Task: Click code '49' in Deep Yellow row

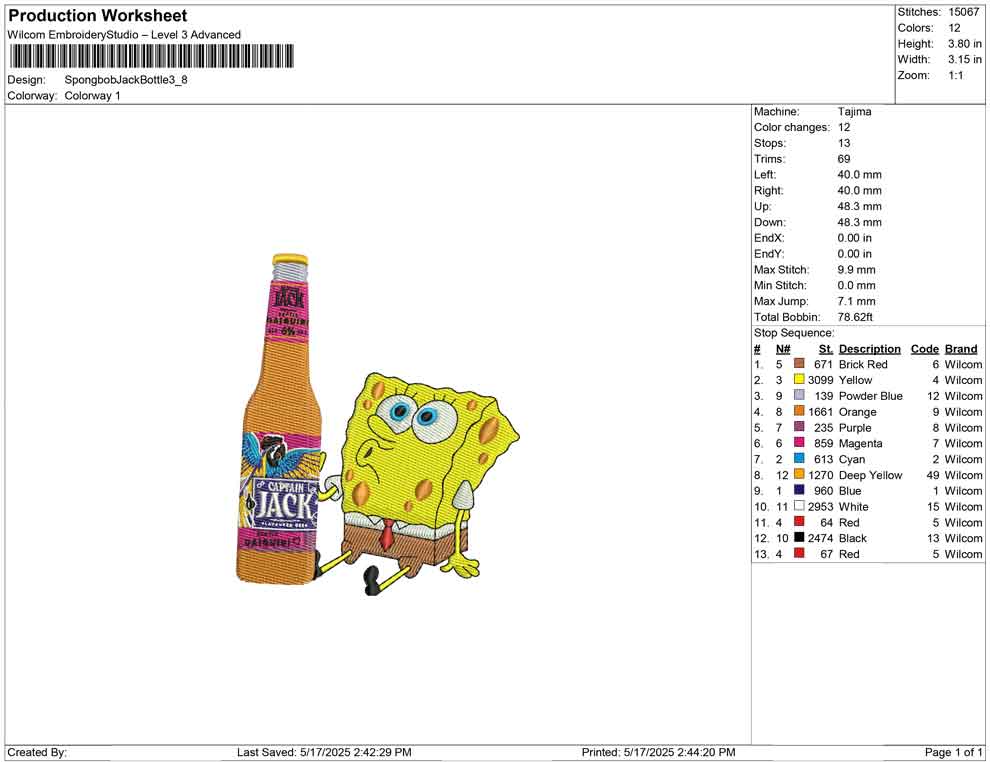Action: [933, 475]
